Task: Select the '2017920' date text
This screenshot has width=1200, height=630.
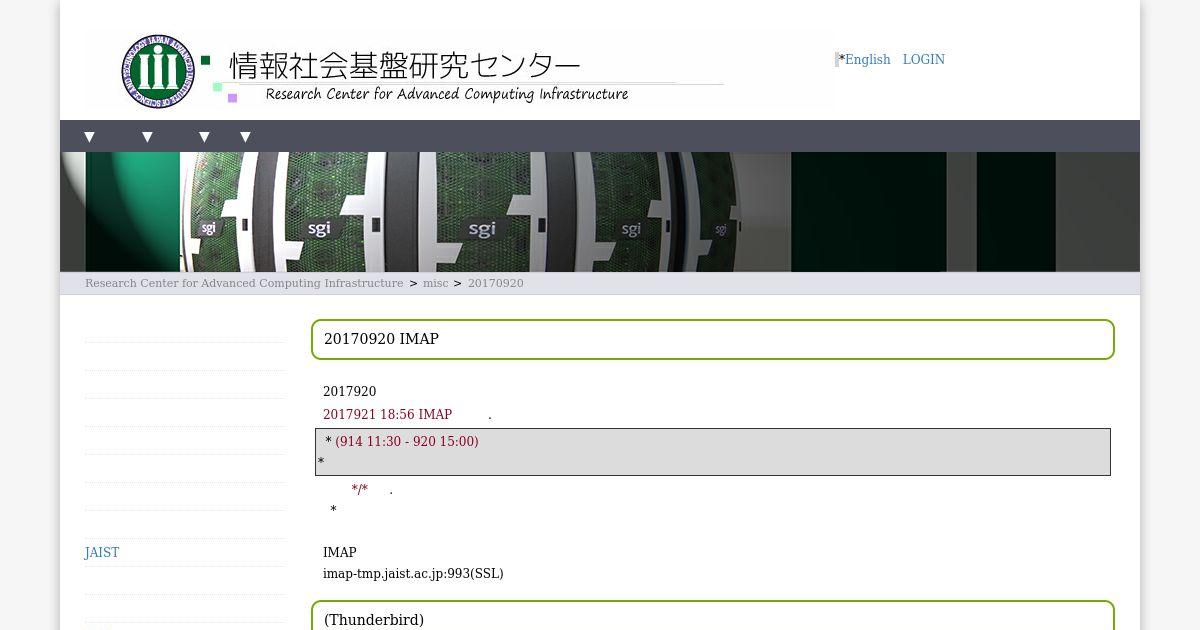Action: point(350,392)
